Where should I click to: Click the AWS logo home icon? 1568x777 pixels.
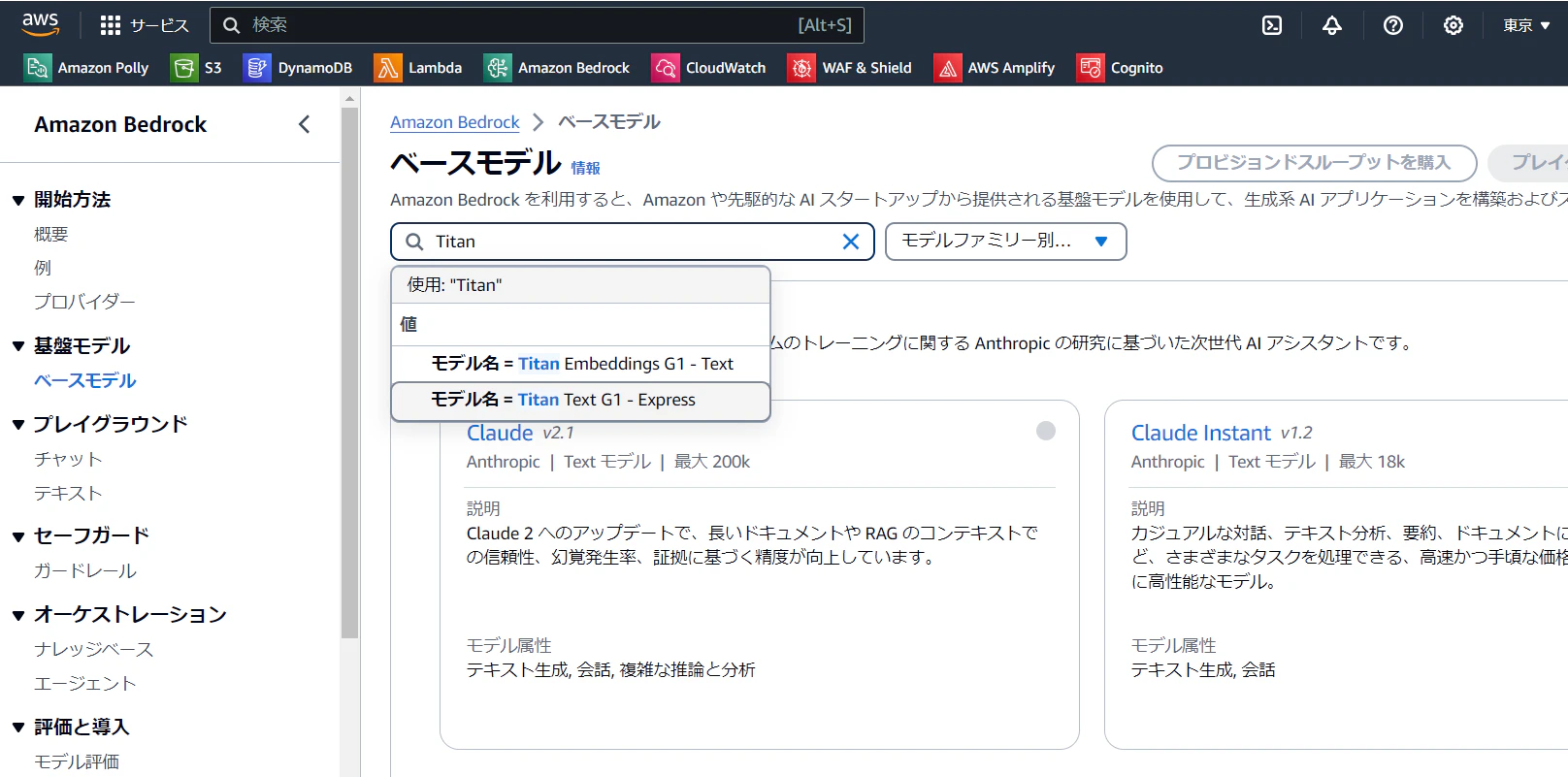point(41,24)
